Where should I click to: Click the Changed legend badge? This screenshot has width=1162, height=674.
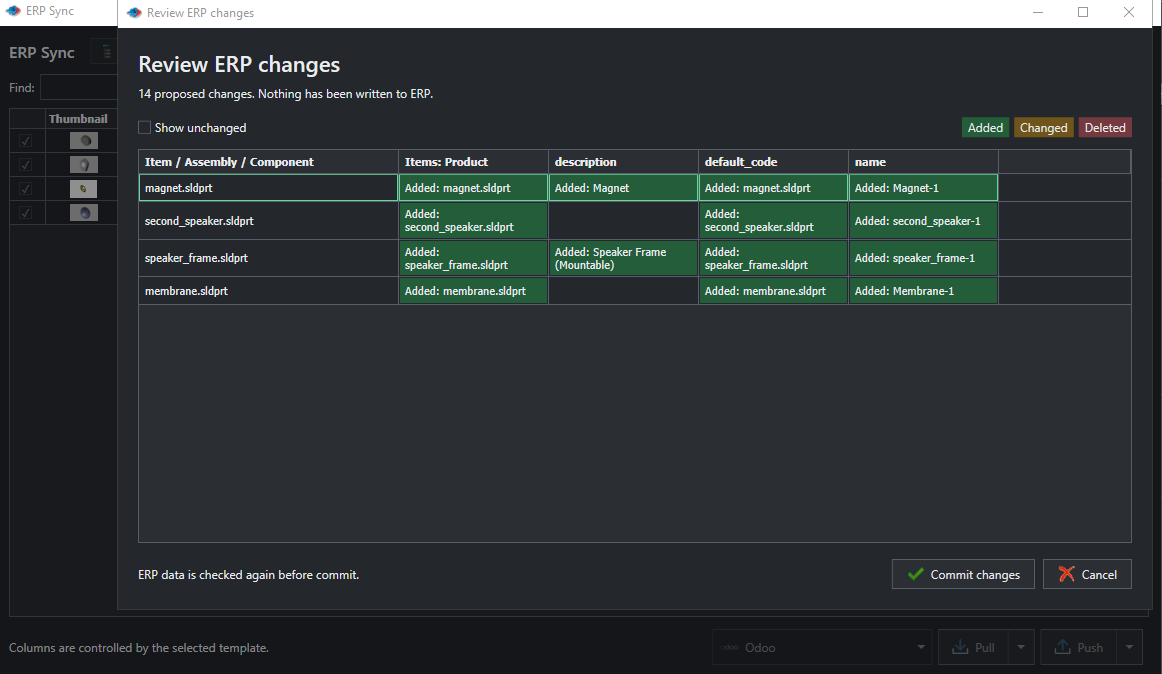[1043, 128]
